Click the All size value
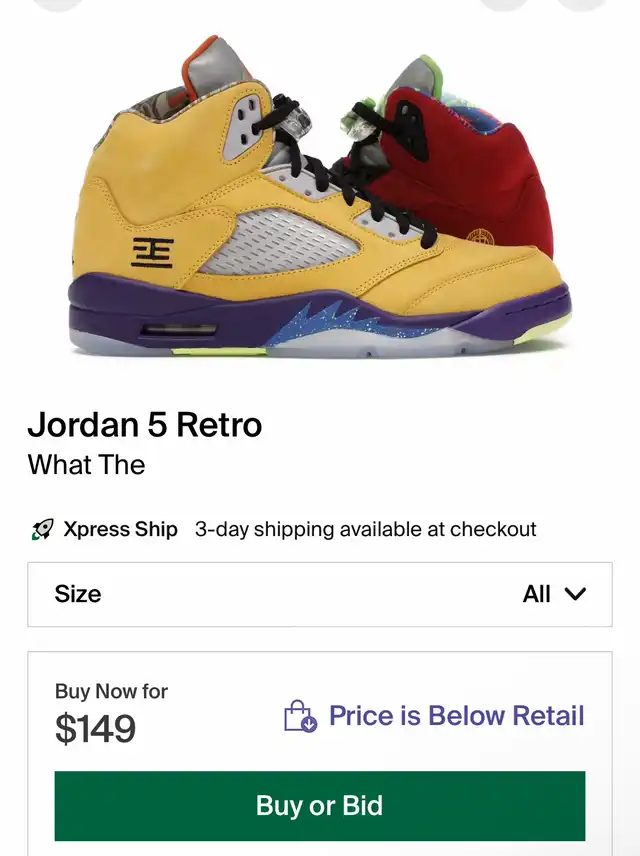 536,594
